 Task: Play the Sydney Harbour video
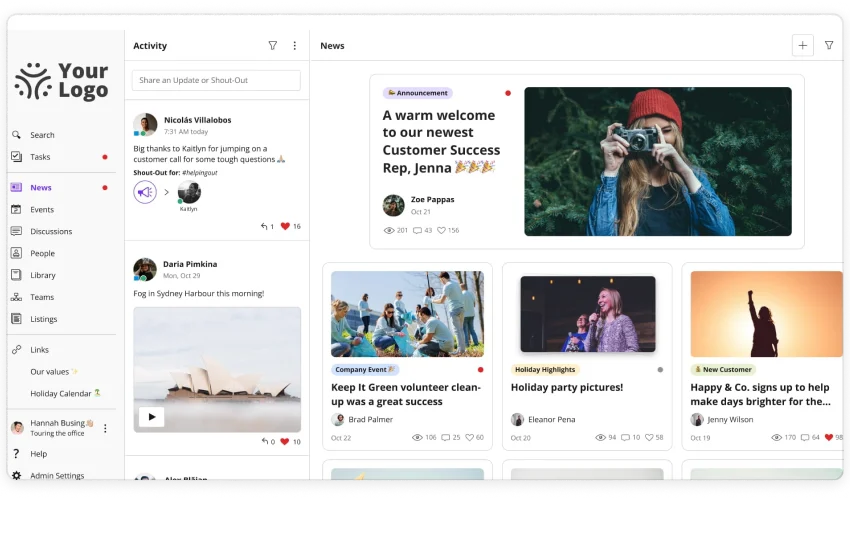tap(151, 416)
